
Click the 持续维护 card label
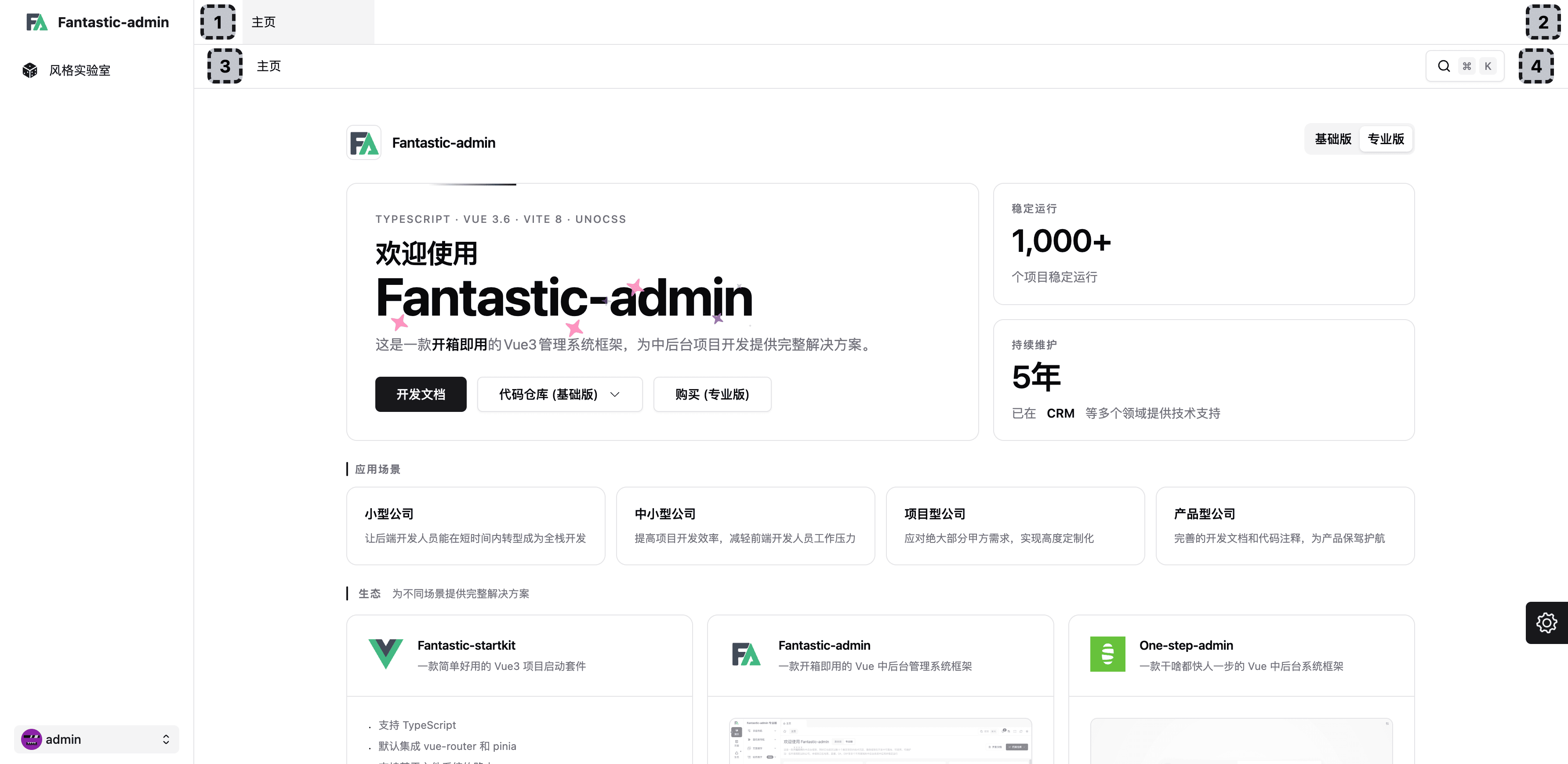pos(1034,345)
